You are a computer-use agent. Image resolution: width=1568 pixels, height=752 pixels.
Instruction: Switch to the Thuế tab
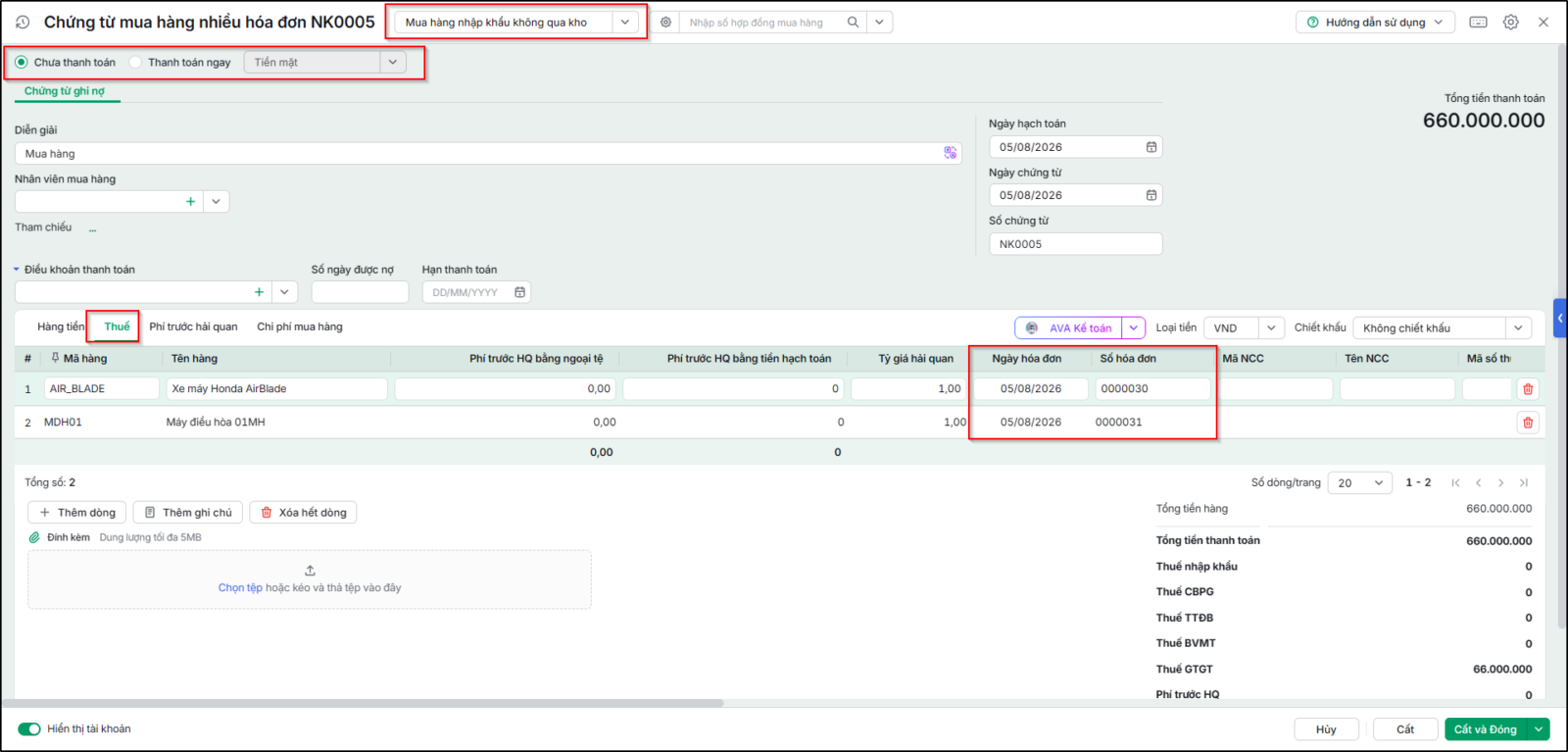click(x=117, y=326)
